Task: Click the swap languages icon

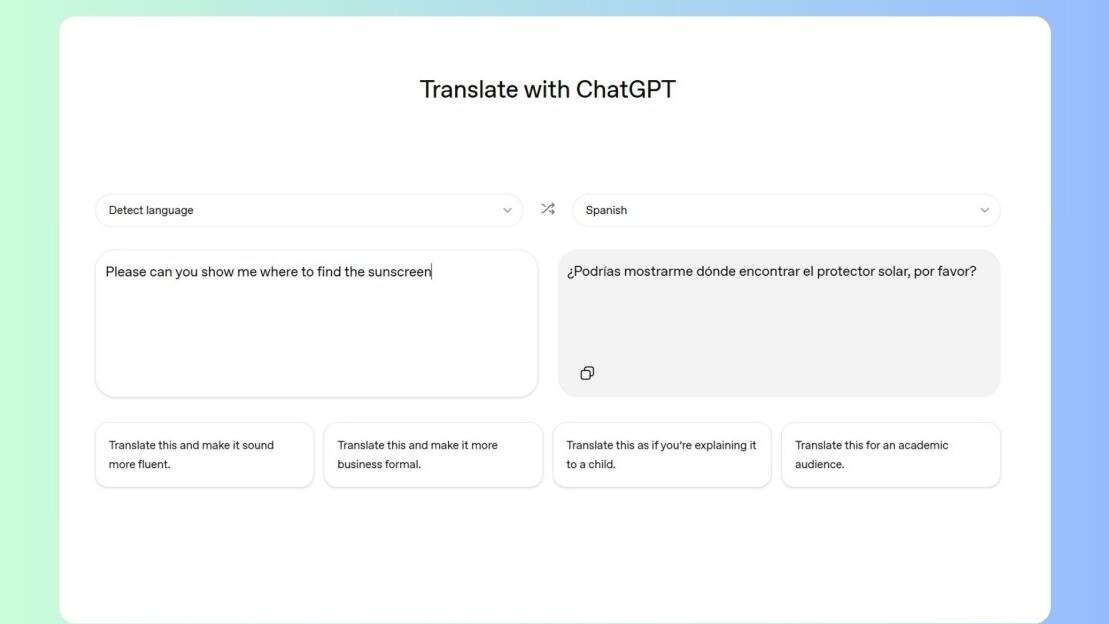Action: pyautogui.click(x=547, y=209)
